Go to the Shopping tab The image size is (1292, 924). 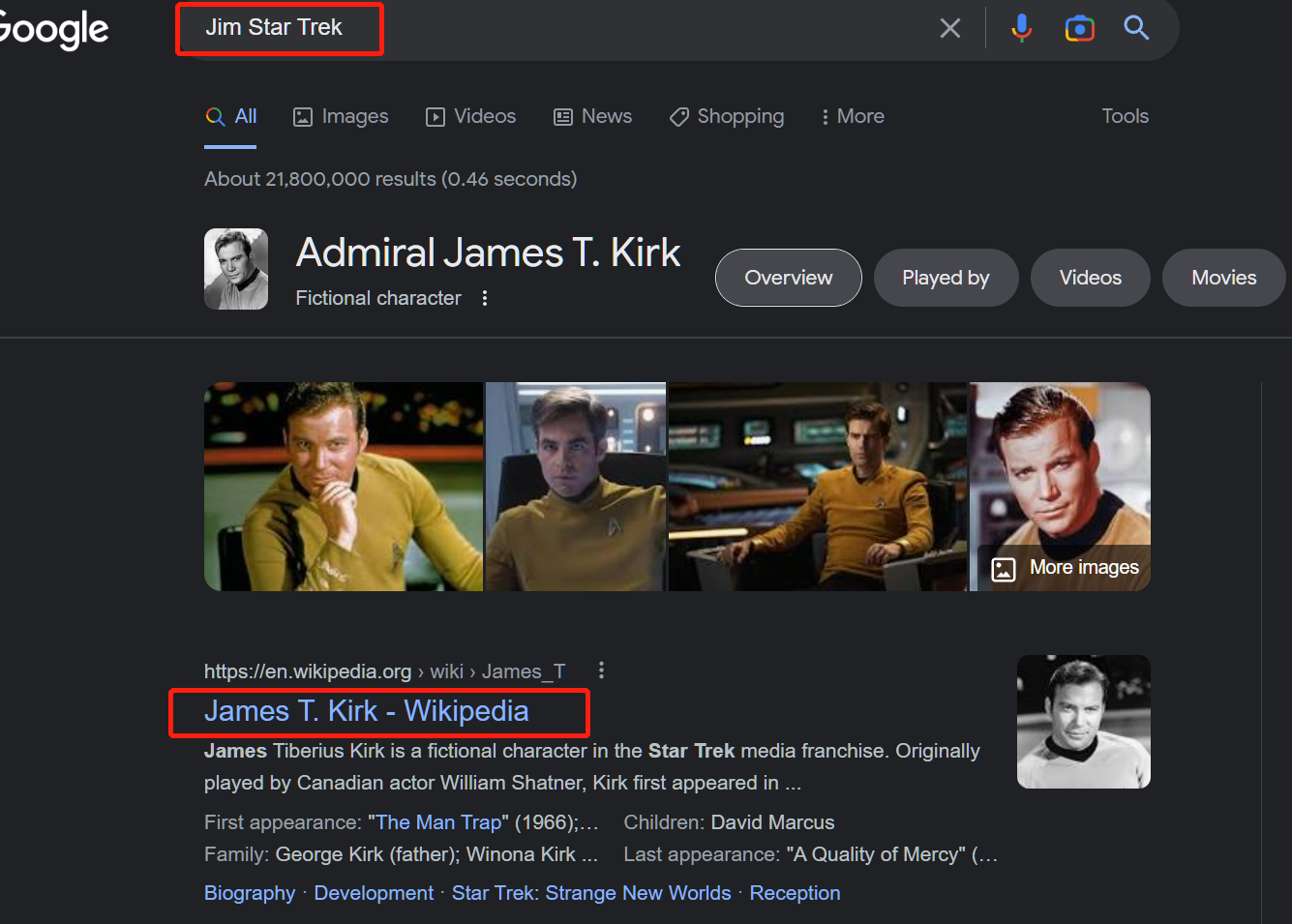coord(727,116)
